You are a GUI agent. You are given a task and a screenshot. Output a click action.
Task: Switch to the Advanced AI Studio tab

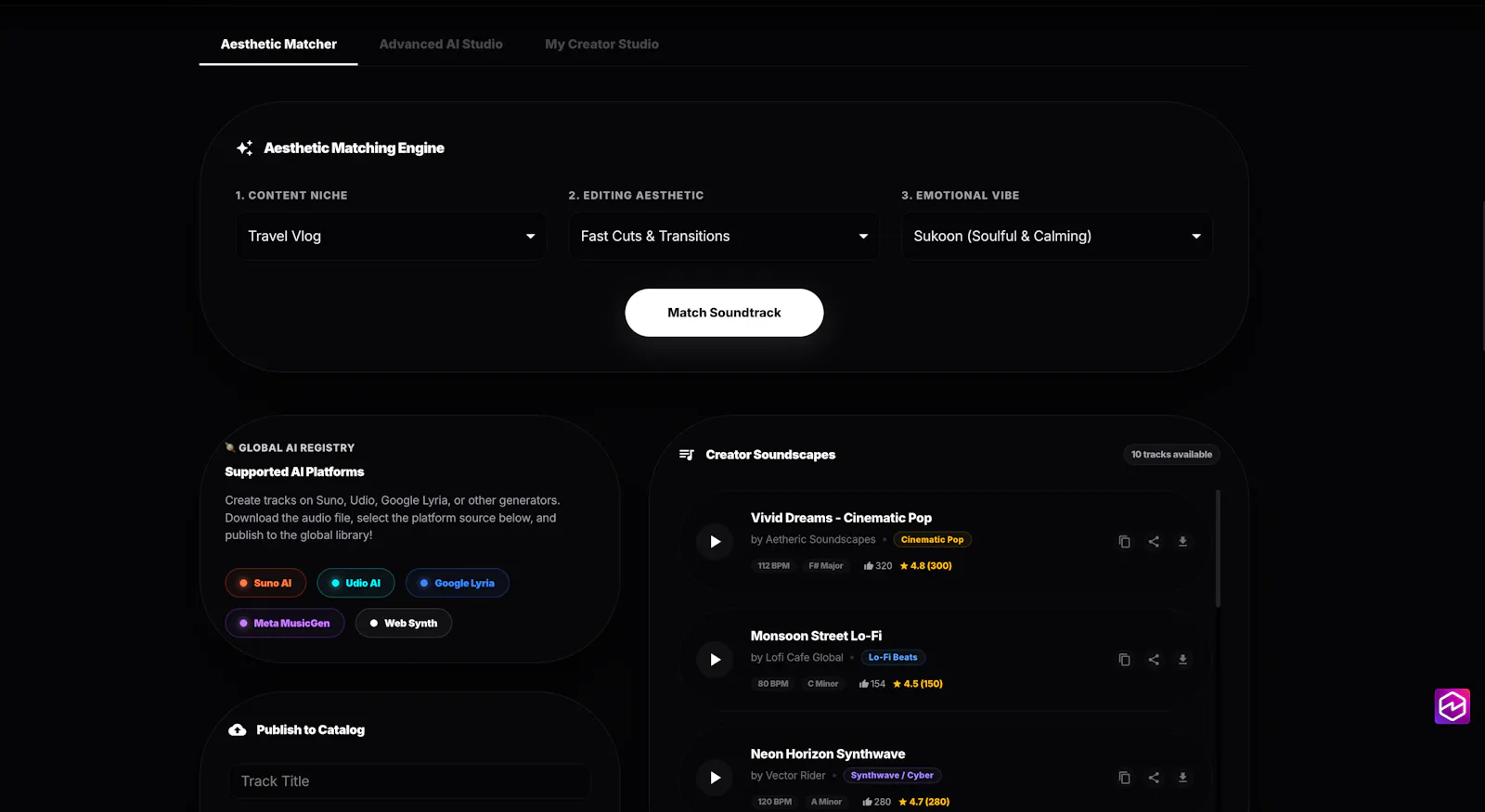(441, 45)
